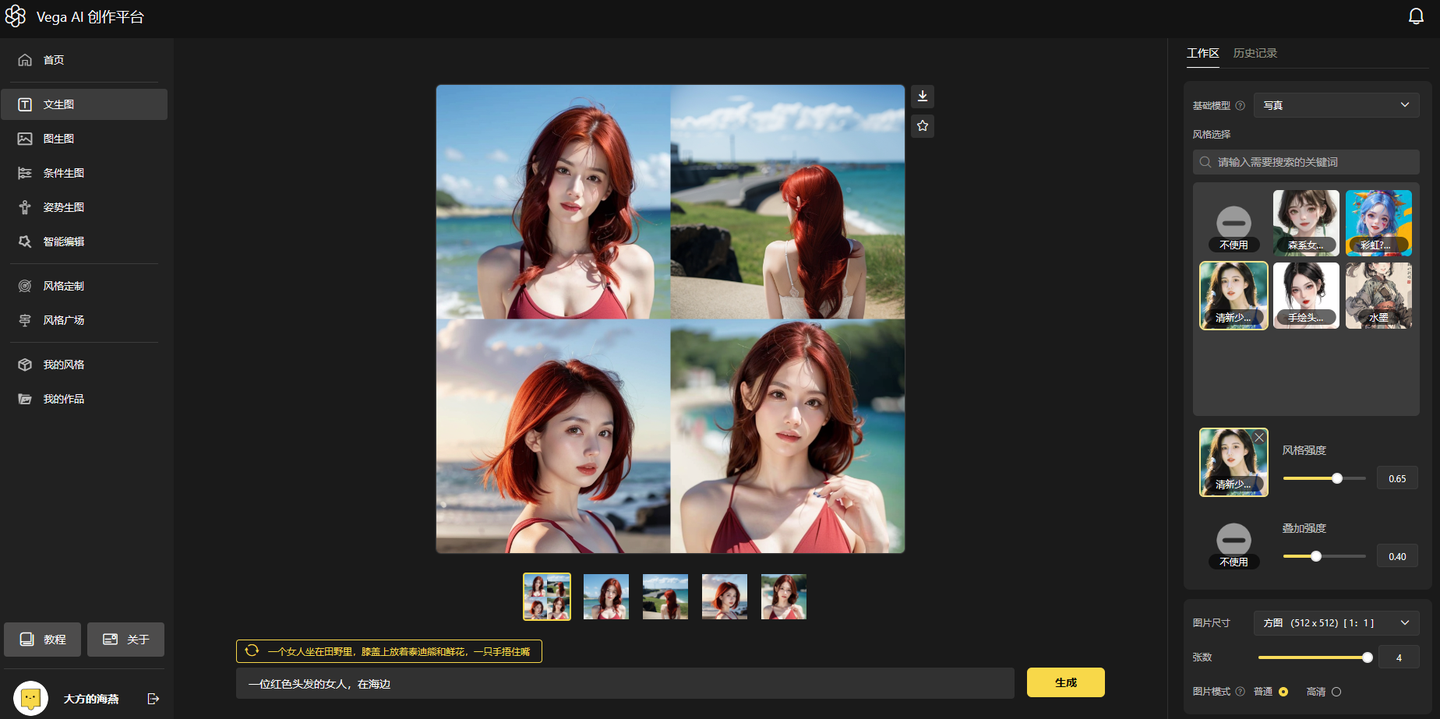Download the generated image grid
Image resolution: width=1440 pixels, height=719 pixels.
click(923, 96)
